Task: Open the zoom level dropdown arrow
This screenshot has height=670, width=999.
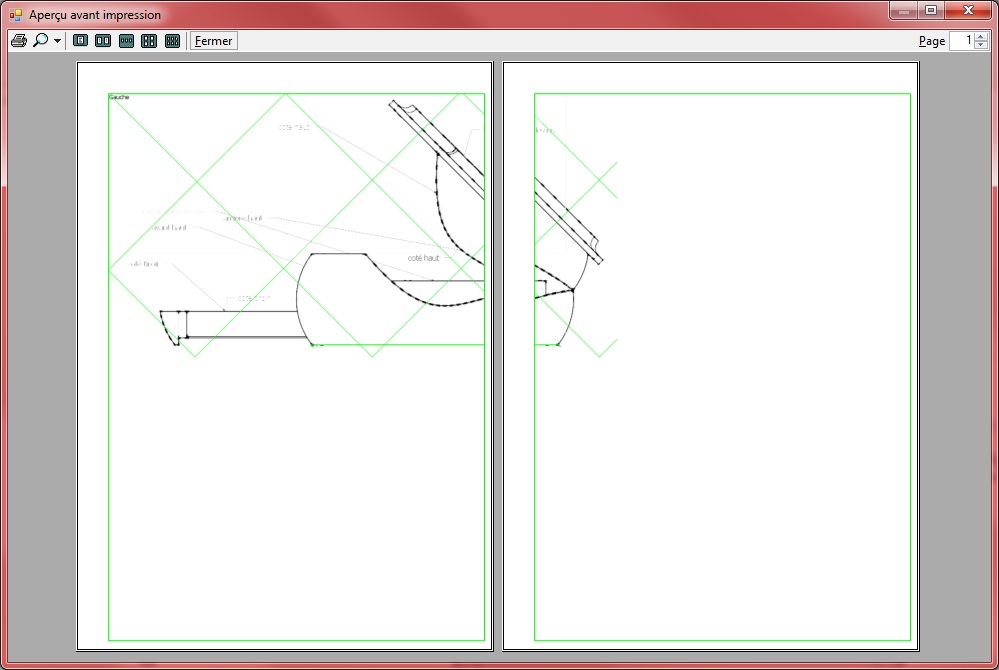Action: 57,41
